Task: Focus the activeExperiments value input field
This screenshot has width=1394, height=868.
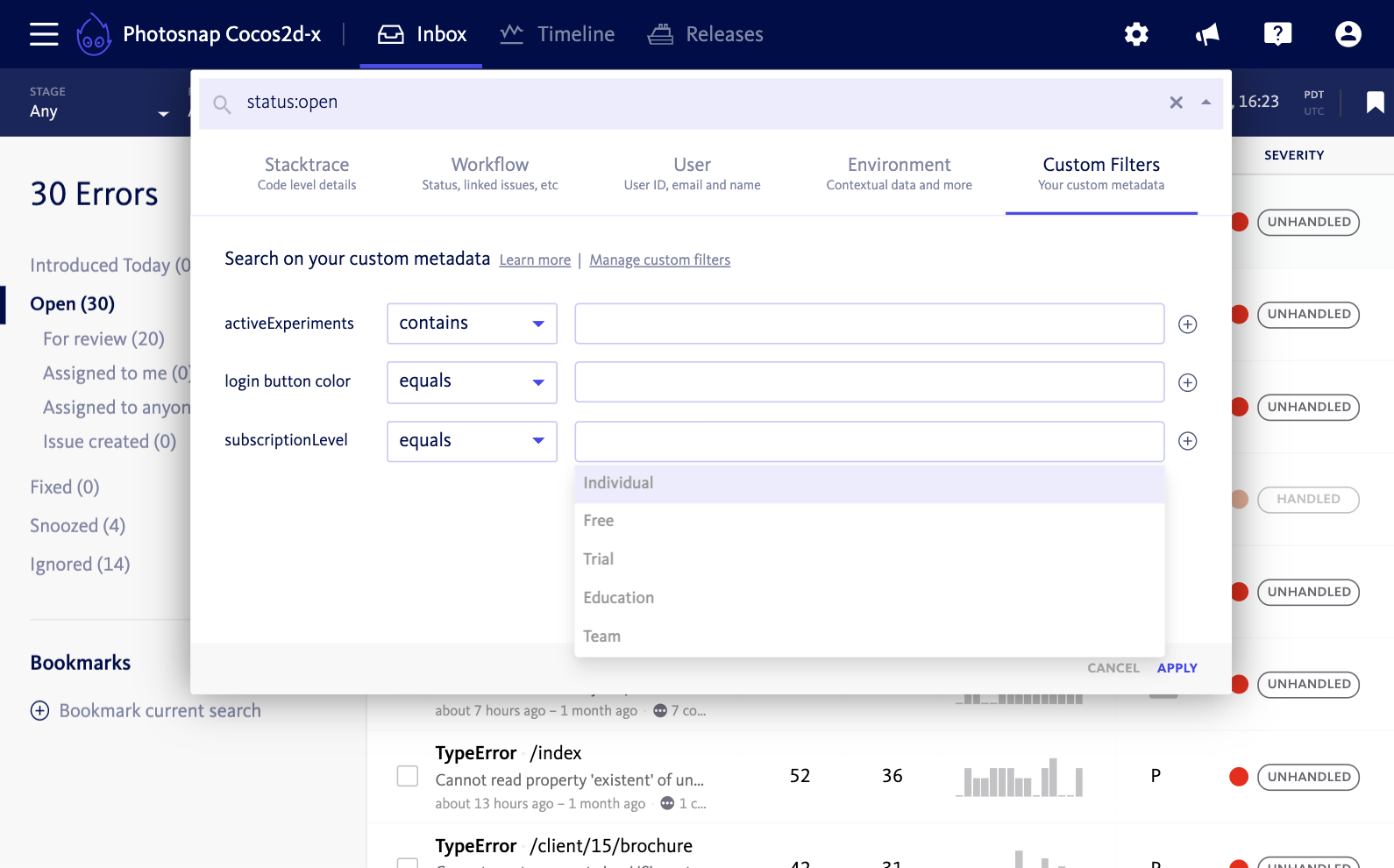Action: pos(869,324)
